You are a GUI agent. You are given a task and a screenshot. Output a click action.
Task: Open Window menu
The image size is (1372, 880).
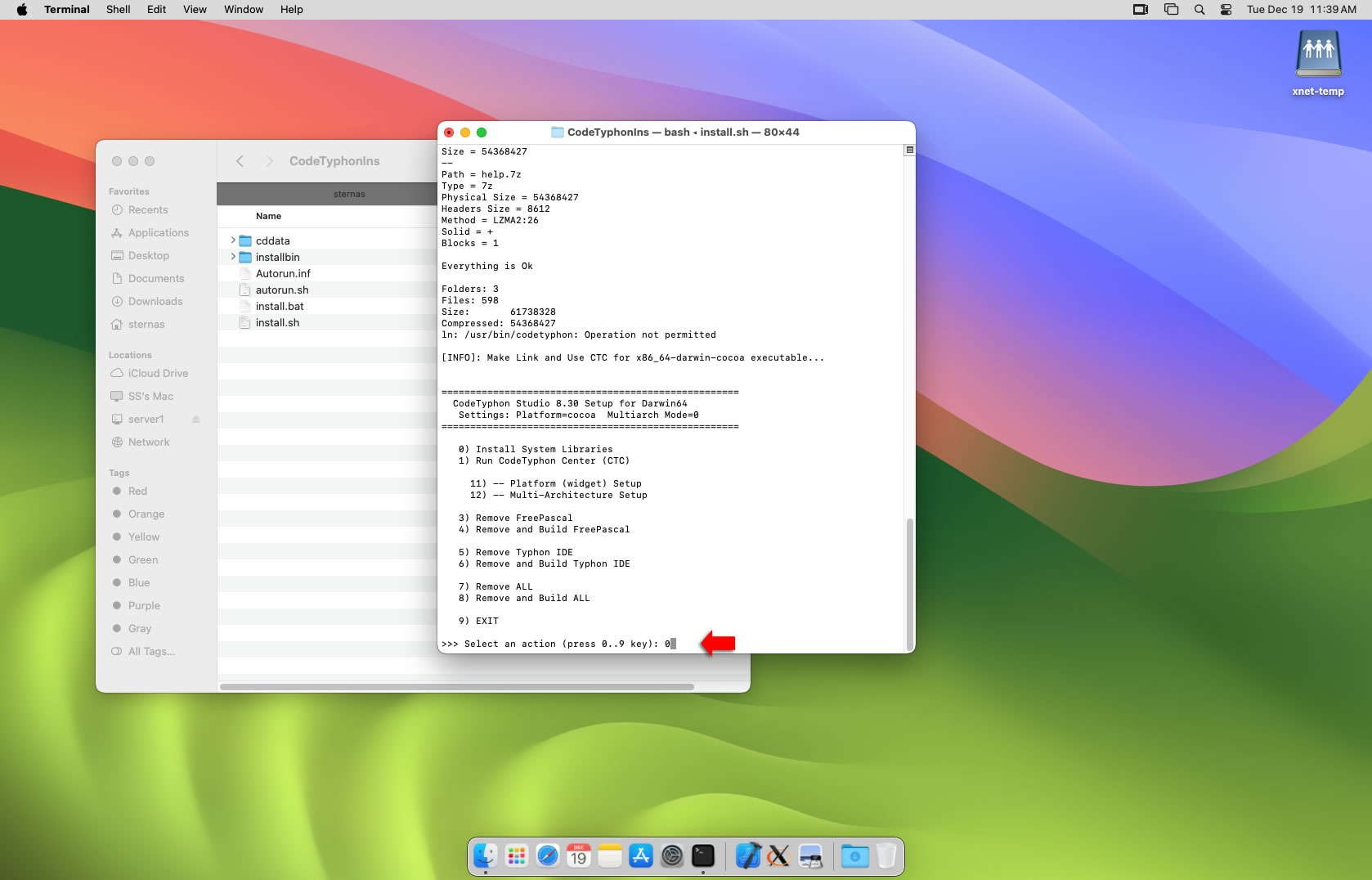click(x=244, y=10)
